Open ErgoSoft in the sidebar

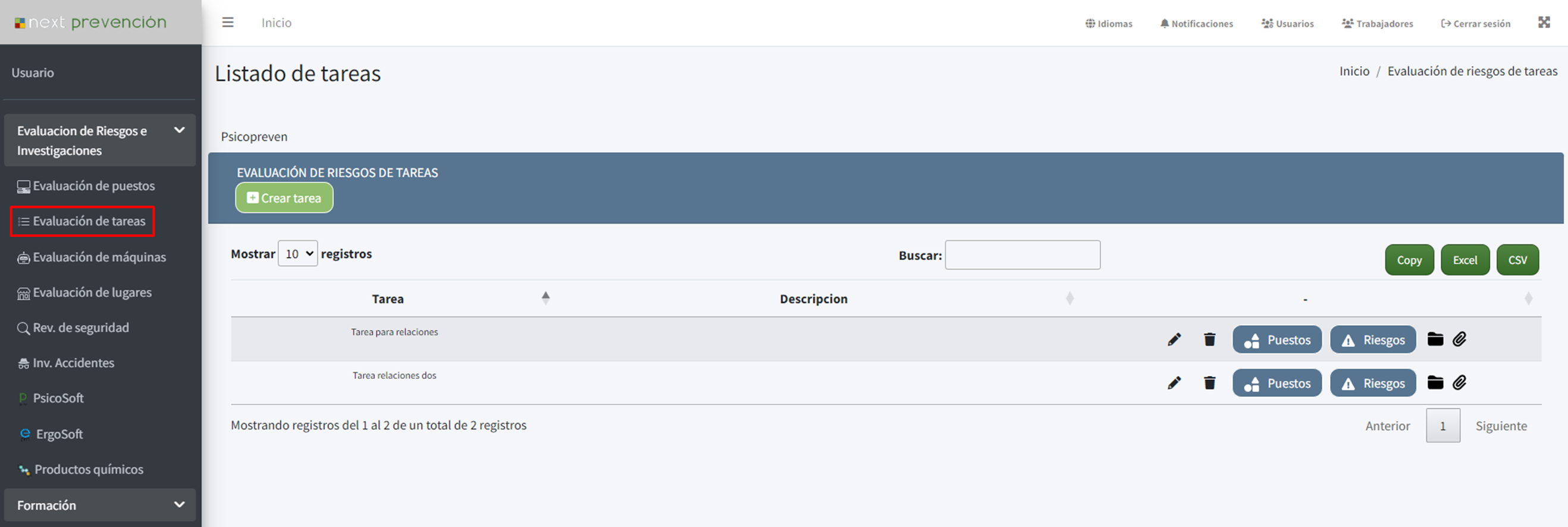pyautogui.click(x=51, y=434)
